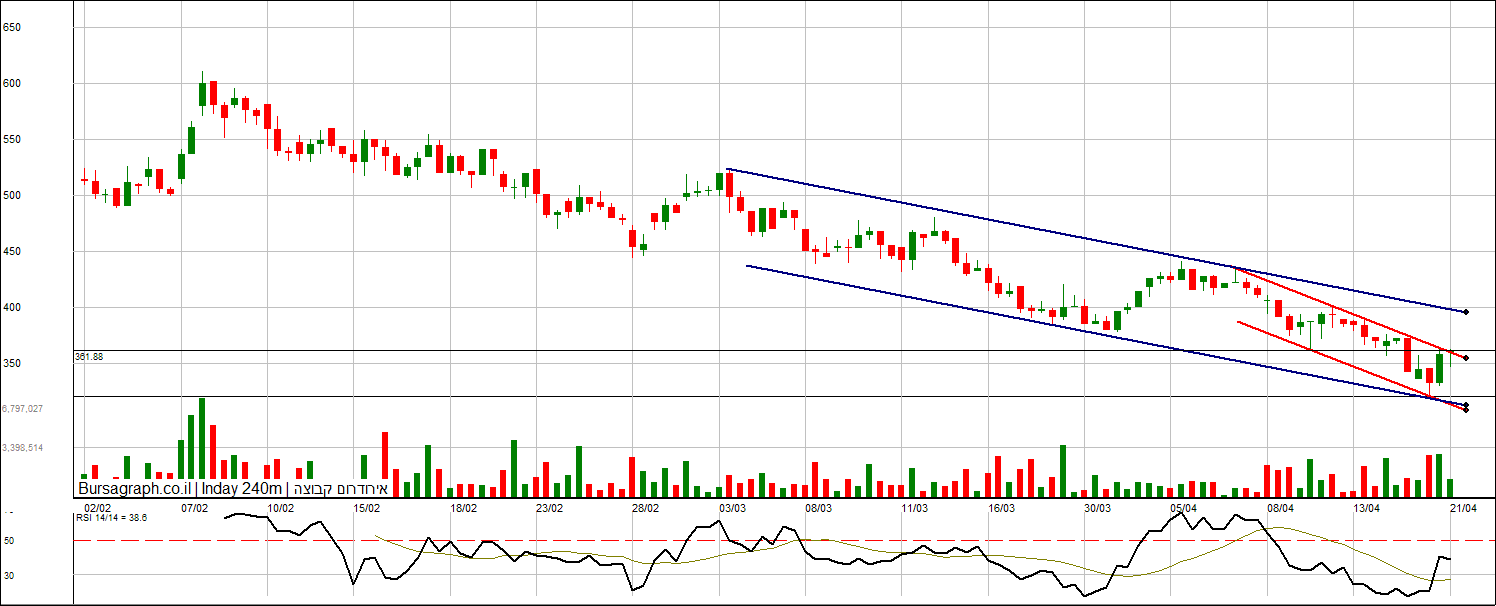Screen dimensions: 1496x606
Task: Select the 23/02 date label
Action: pyautogui.click(x=549, y=508)
